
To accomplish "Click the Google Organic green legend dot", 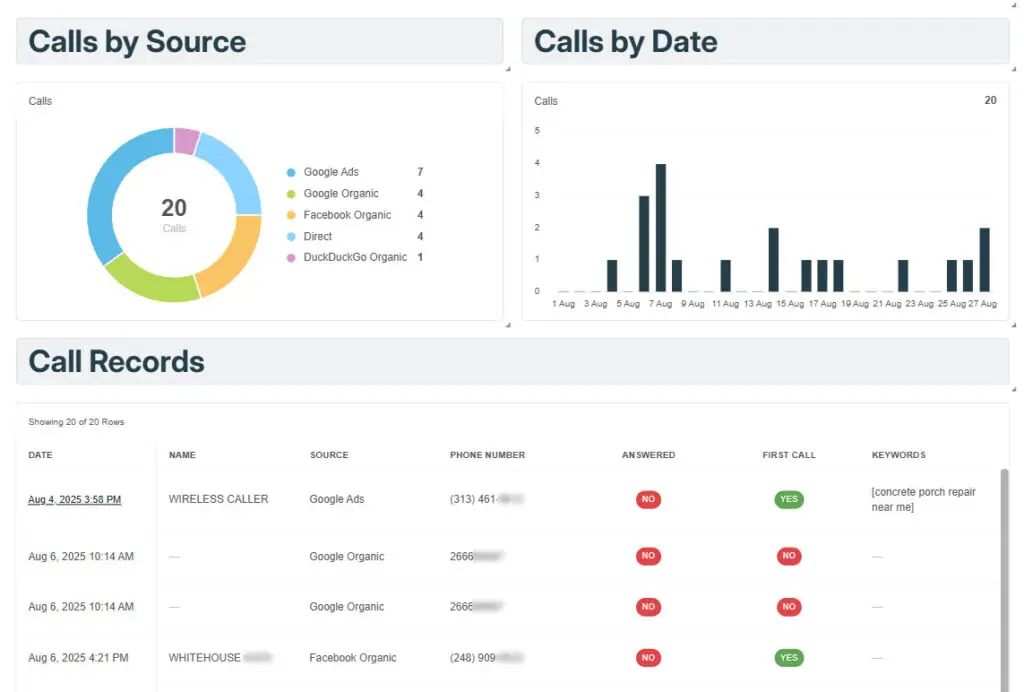I will [291, 194].
